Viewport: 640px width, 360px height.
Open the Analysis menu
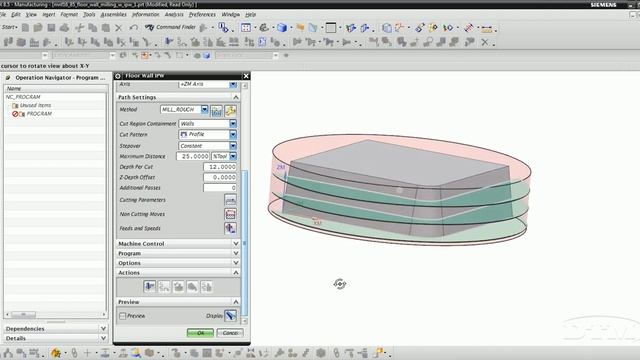pyautogui.click(x=174, y=14)
